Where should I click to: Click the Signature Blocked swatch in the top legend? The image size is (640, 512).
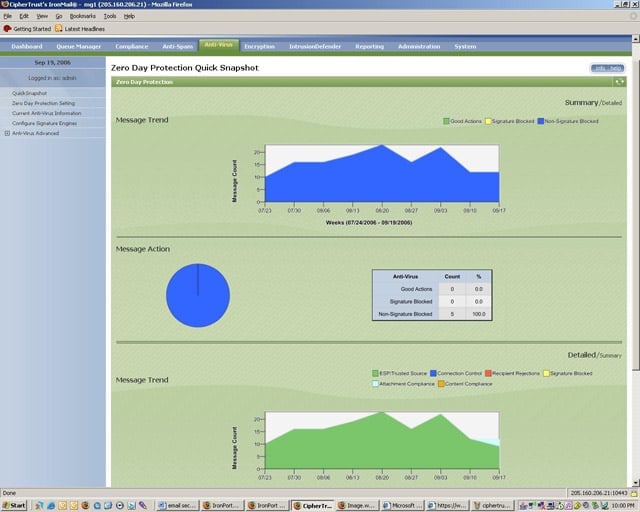tap(488, 121)
